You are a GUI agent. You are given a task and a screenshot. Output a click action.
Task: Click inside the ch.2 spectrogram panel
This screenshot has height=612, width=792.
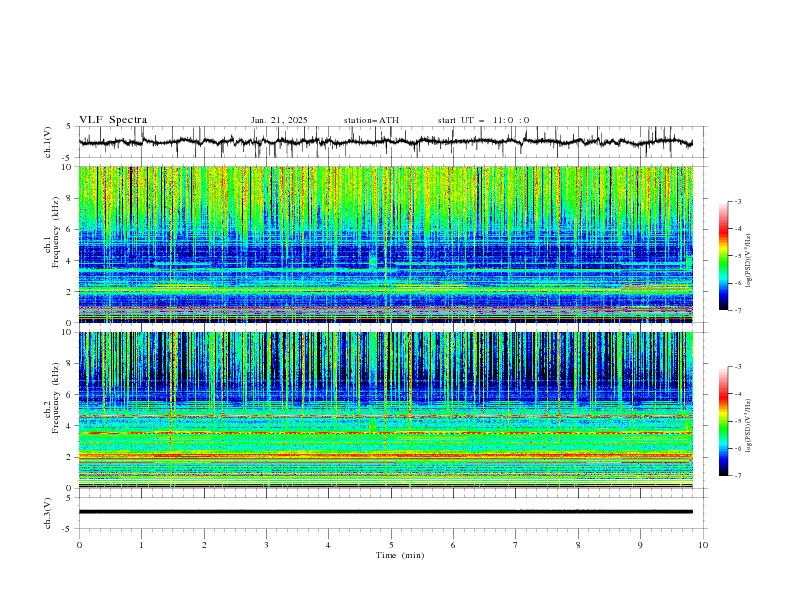(385, 410)
